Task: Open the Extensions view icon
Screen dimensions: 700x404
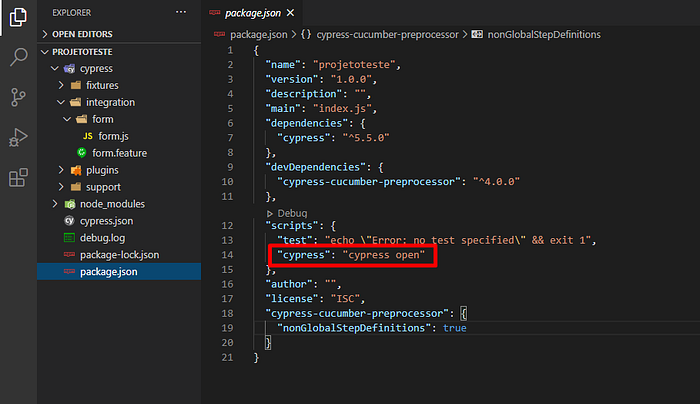Action: 18,177
